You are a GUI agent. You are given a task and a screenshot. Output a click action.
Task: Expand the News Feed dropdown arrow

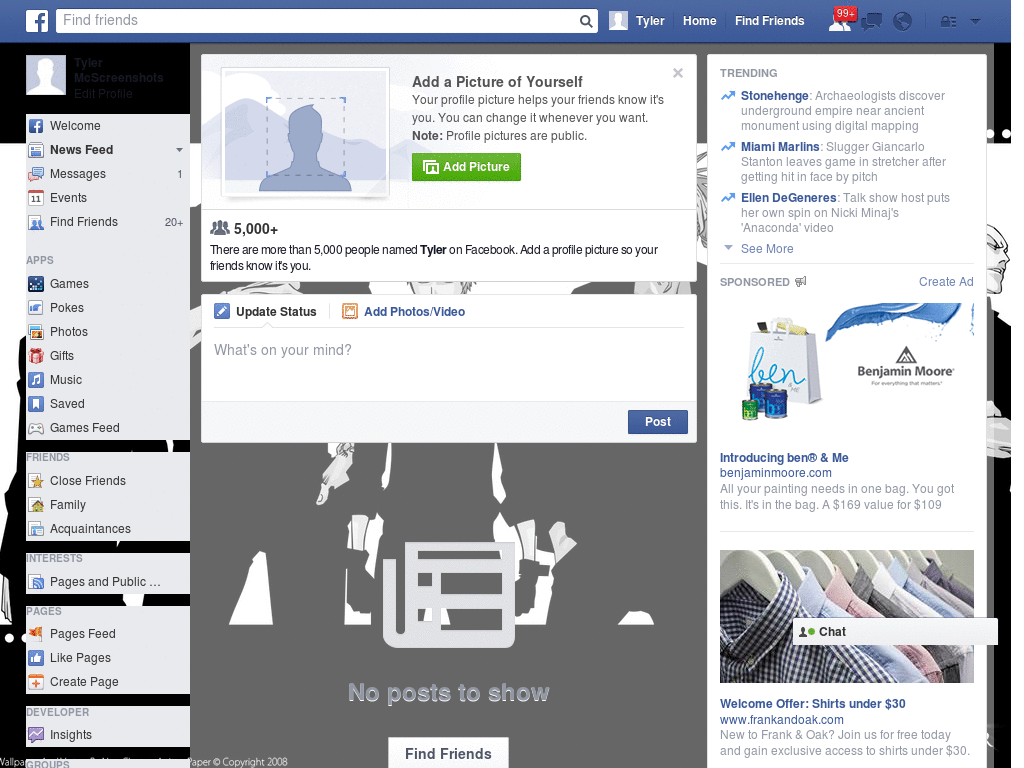pos(179,150)
